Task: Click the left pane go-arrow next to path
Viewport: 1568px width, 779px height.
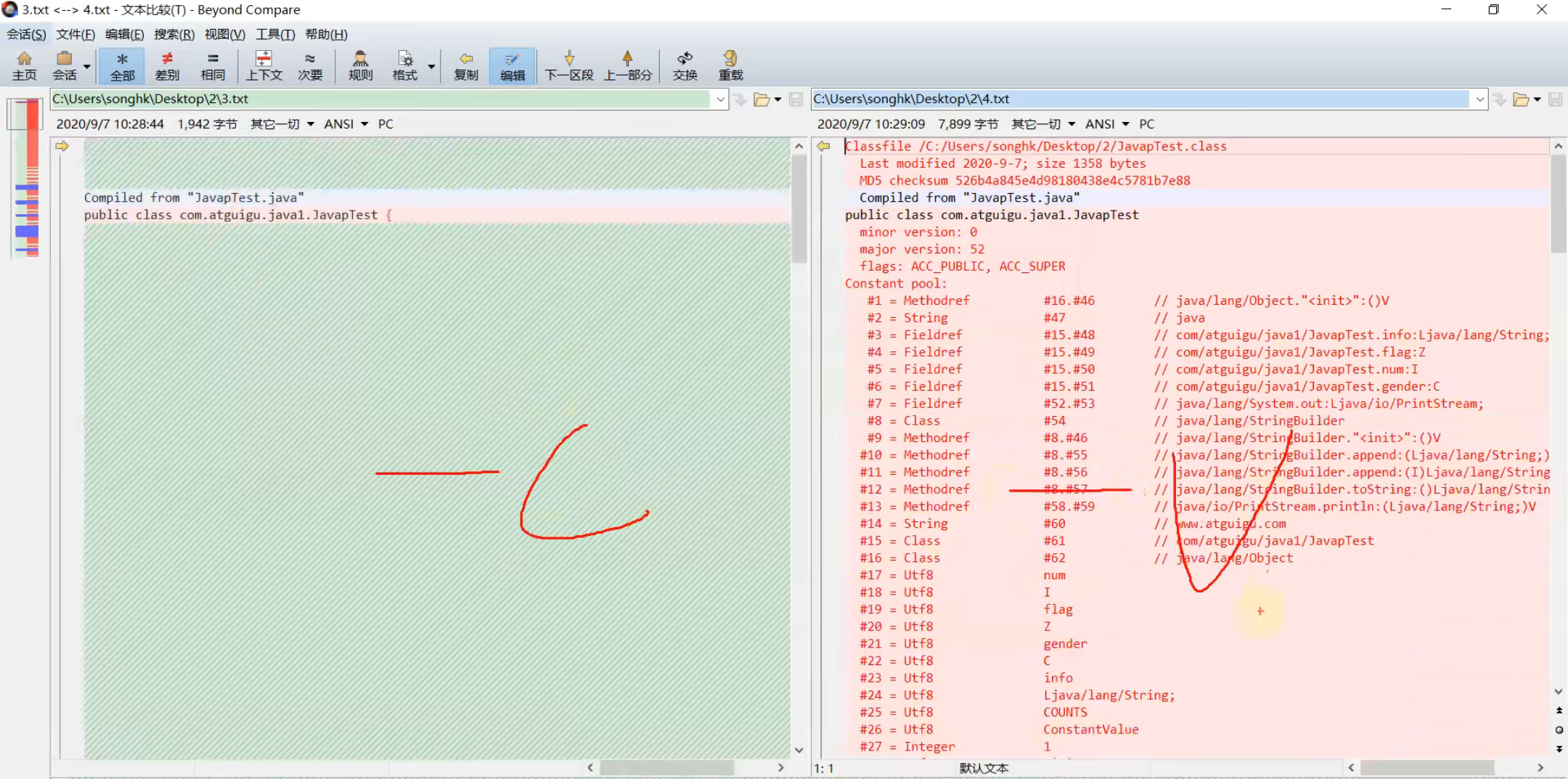Action: (740, 99)
